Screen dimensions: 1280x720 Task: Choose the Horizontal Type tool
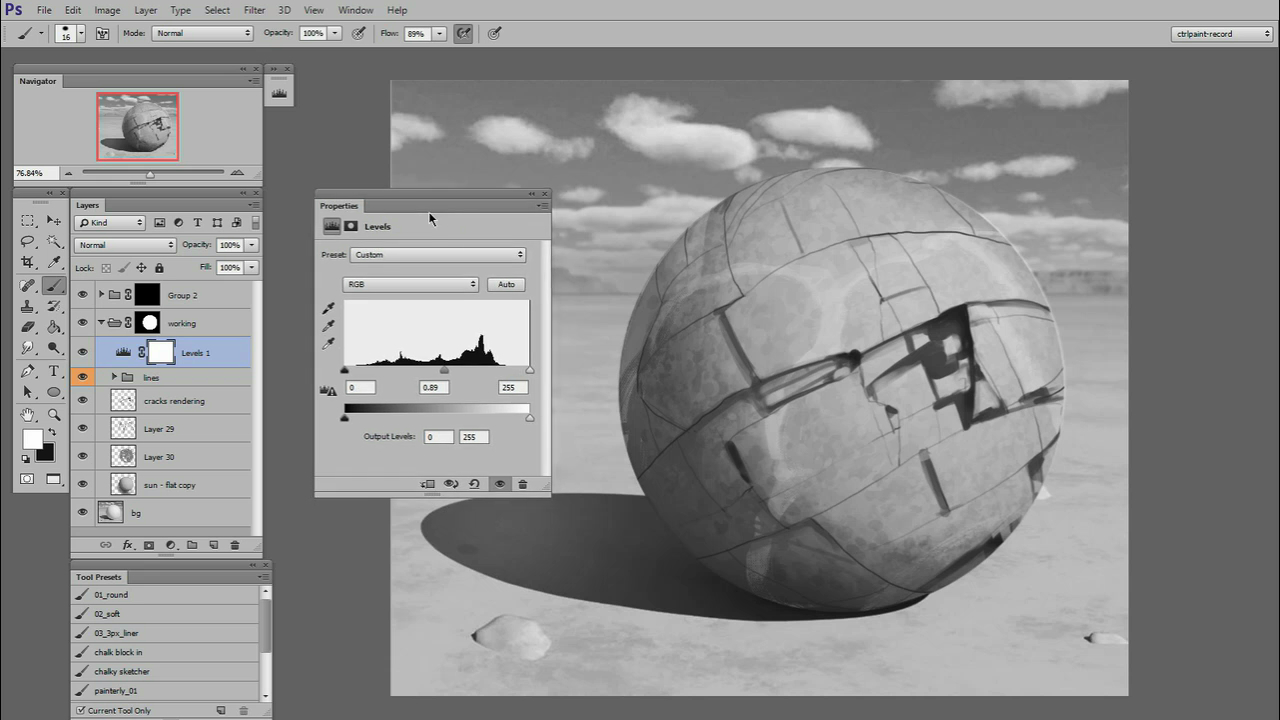point(54,371)
